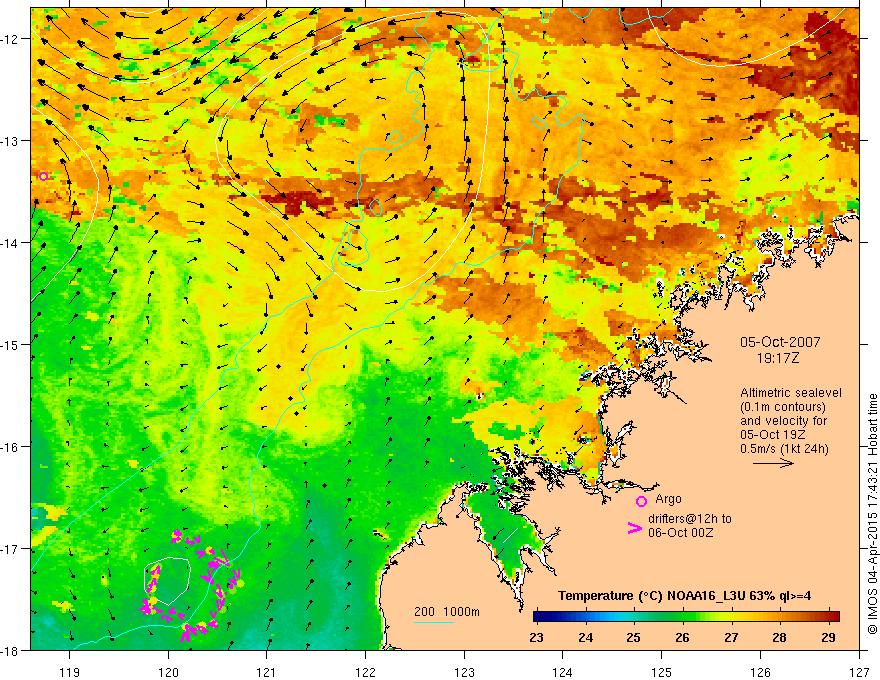Click the longitude axis label "125"

click(662, 672)
